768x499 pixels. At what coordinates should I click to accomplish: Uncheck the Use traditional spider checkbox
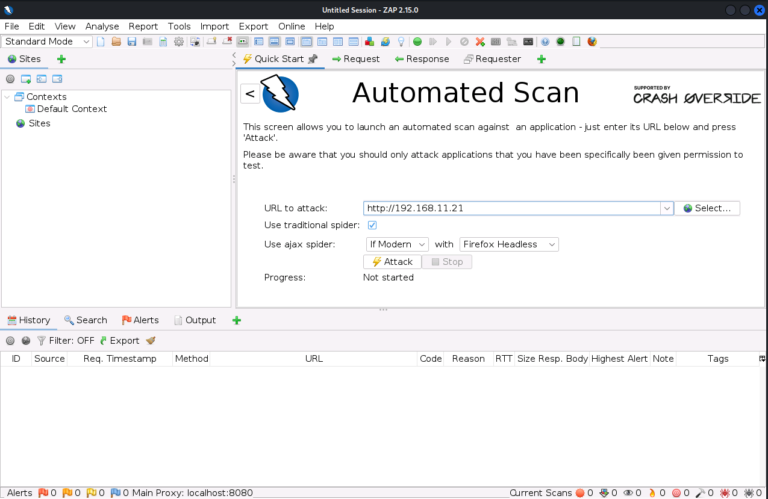[372, 225]
